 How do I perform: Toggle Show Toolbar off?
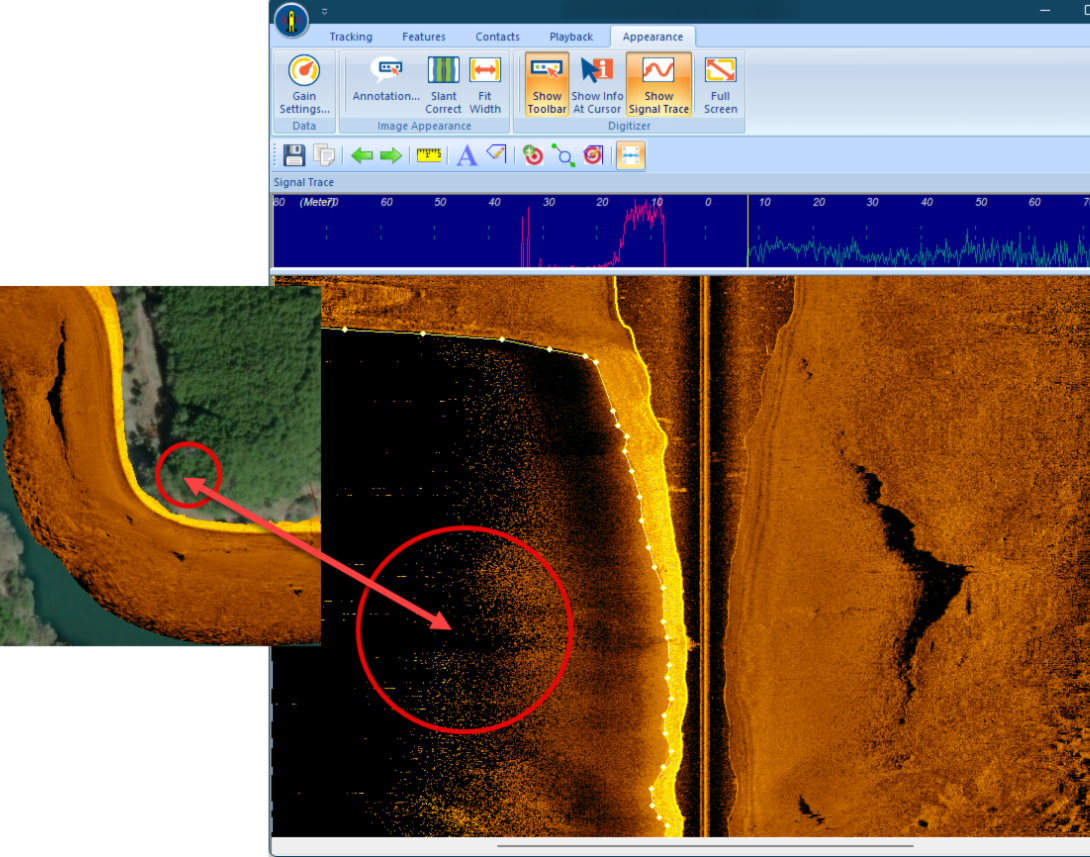pyautogui.click(x=547, y=84)
